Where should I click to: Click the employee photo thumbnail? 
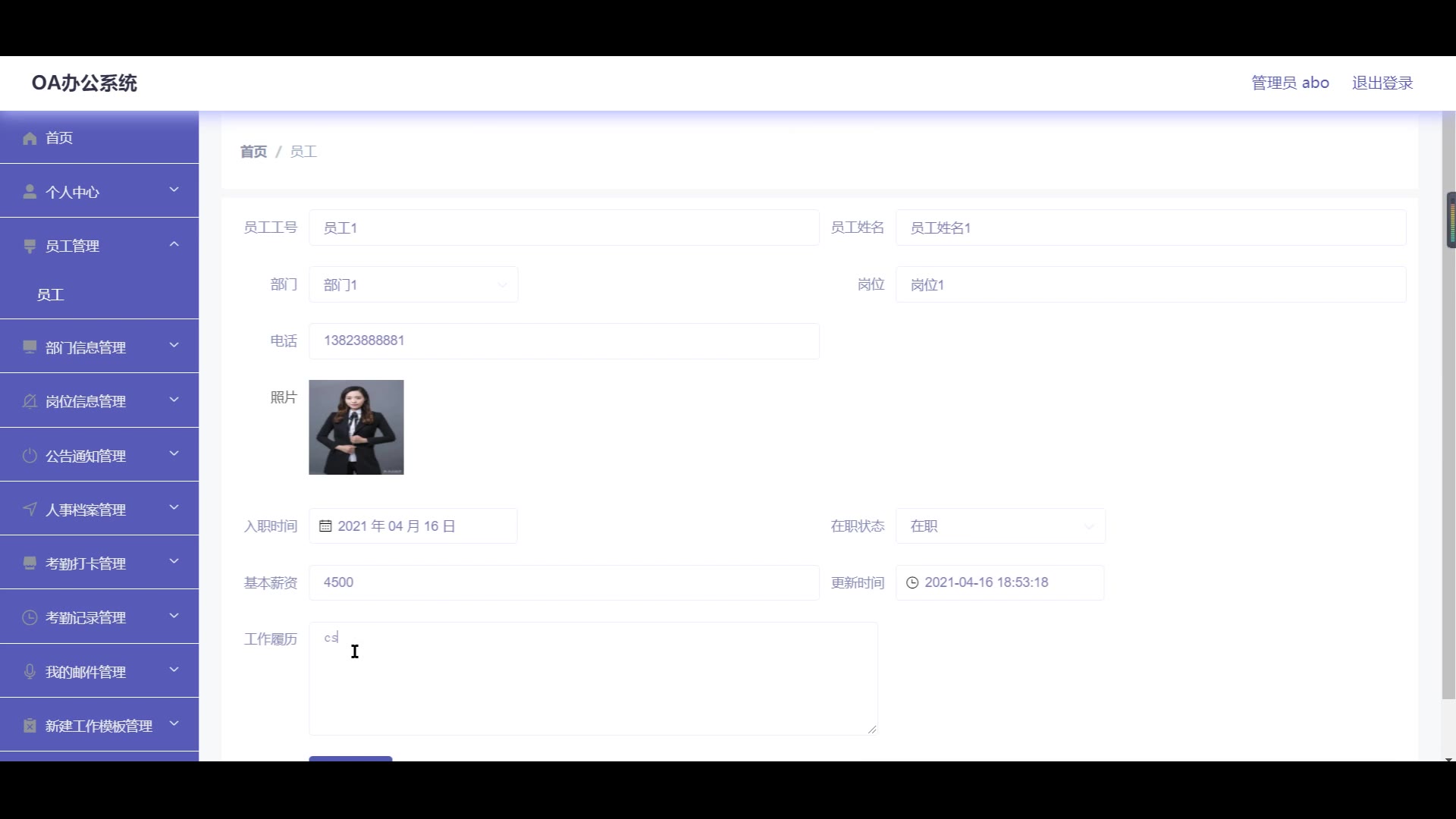click(x=356, y=427)
